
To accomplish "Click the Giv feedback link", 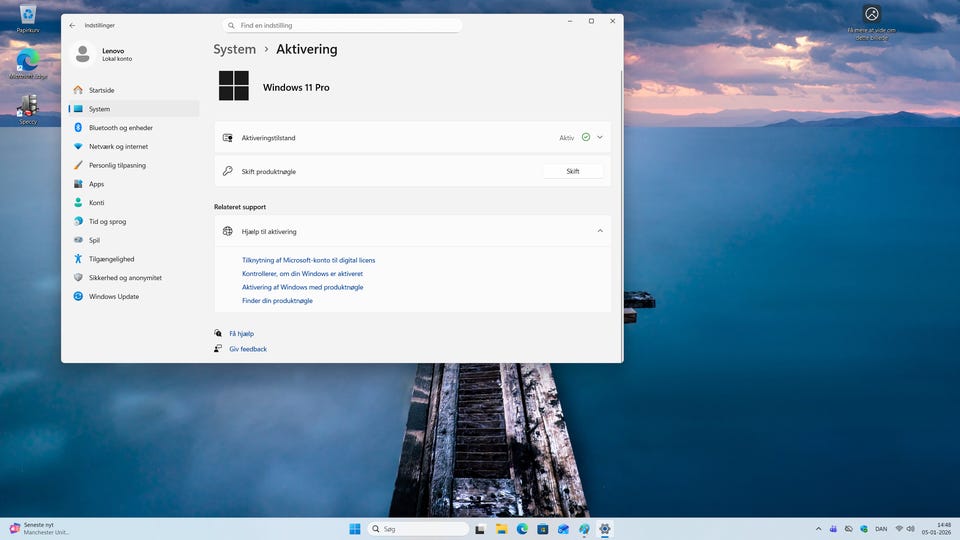I will [x=247, y=349].
